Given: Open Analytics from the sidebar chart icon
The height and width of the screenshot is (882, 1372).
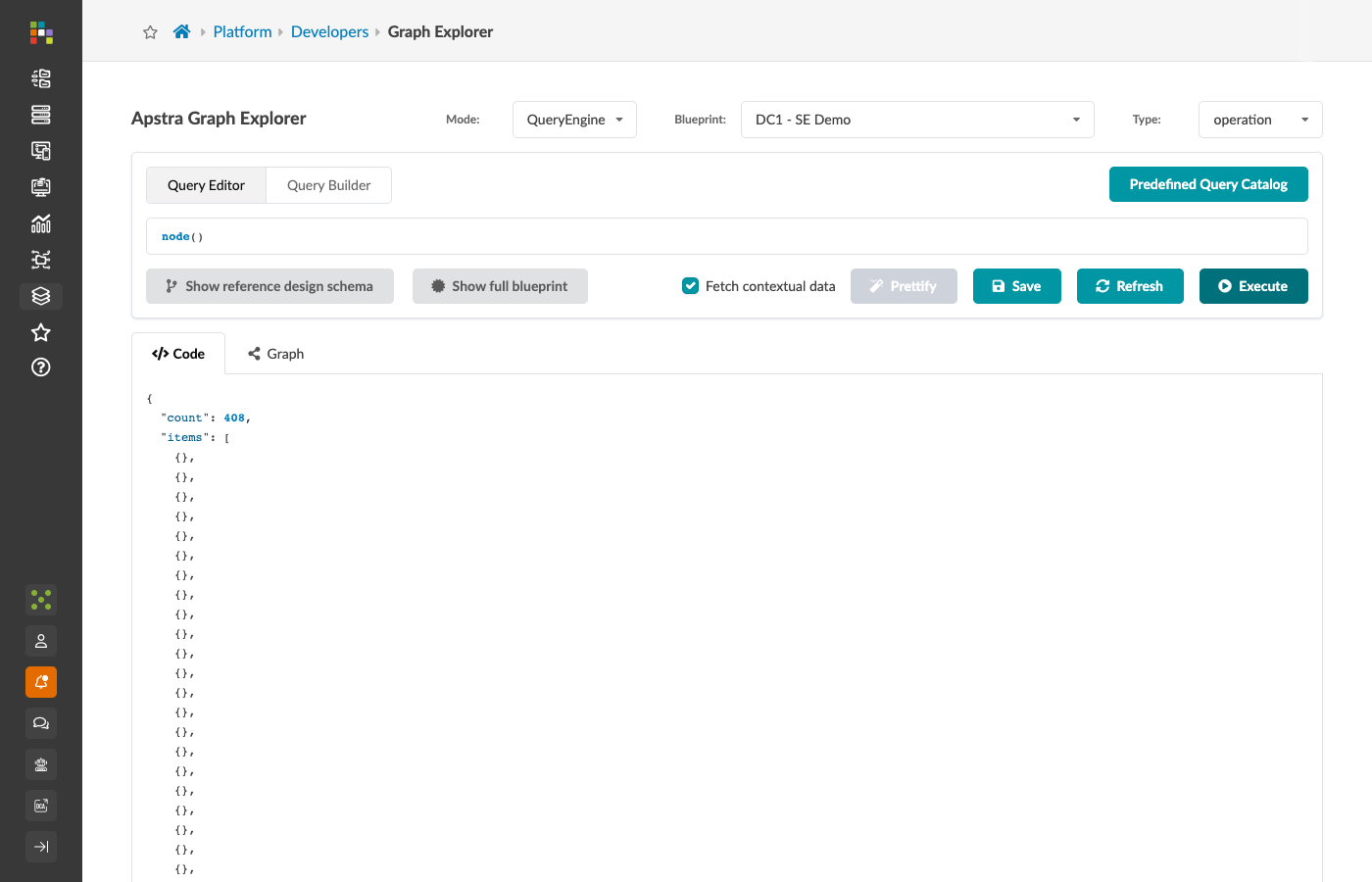Looking at the screenshot, I should point(41,223).
